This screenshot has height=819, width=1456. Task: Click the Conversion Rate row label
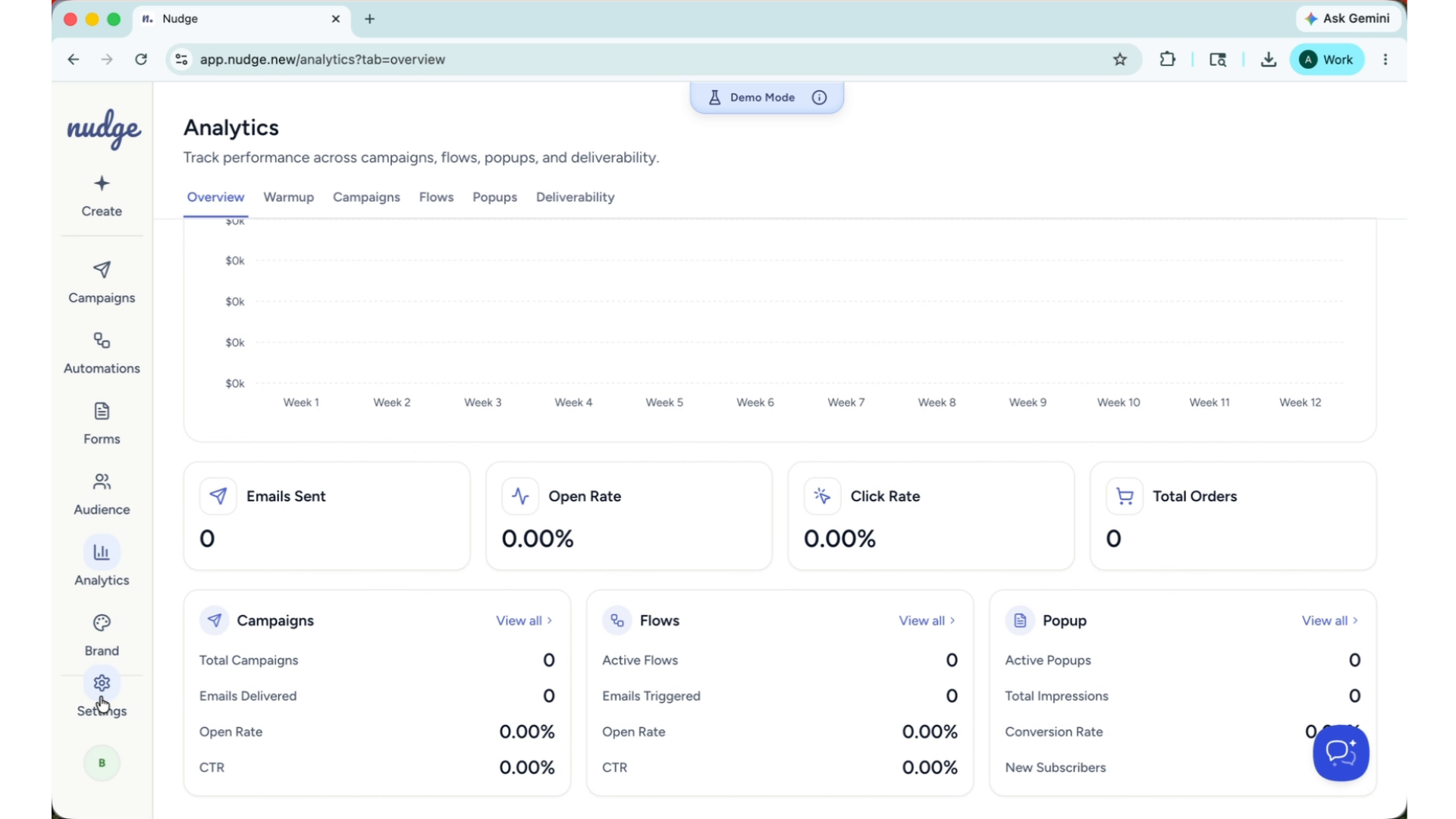click(x=1054, y=732)
